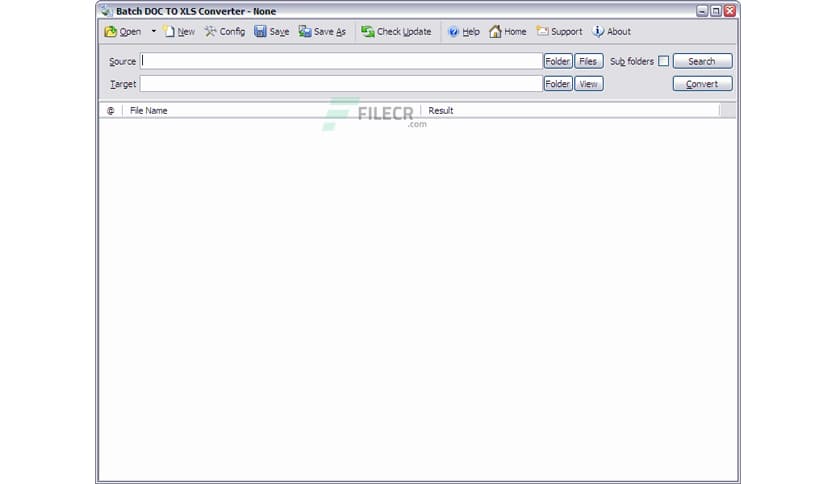Image resolution: width=836 pixels, height=484 pixels.
Task: Maximize the converter window
Action: [x=716, y=11]
